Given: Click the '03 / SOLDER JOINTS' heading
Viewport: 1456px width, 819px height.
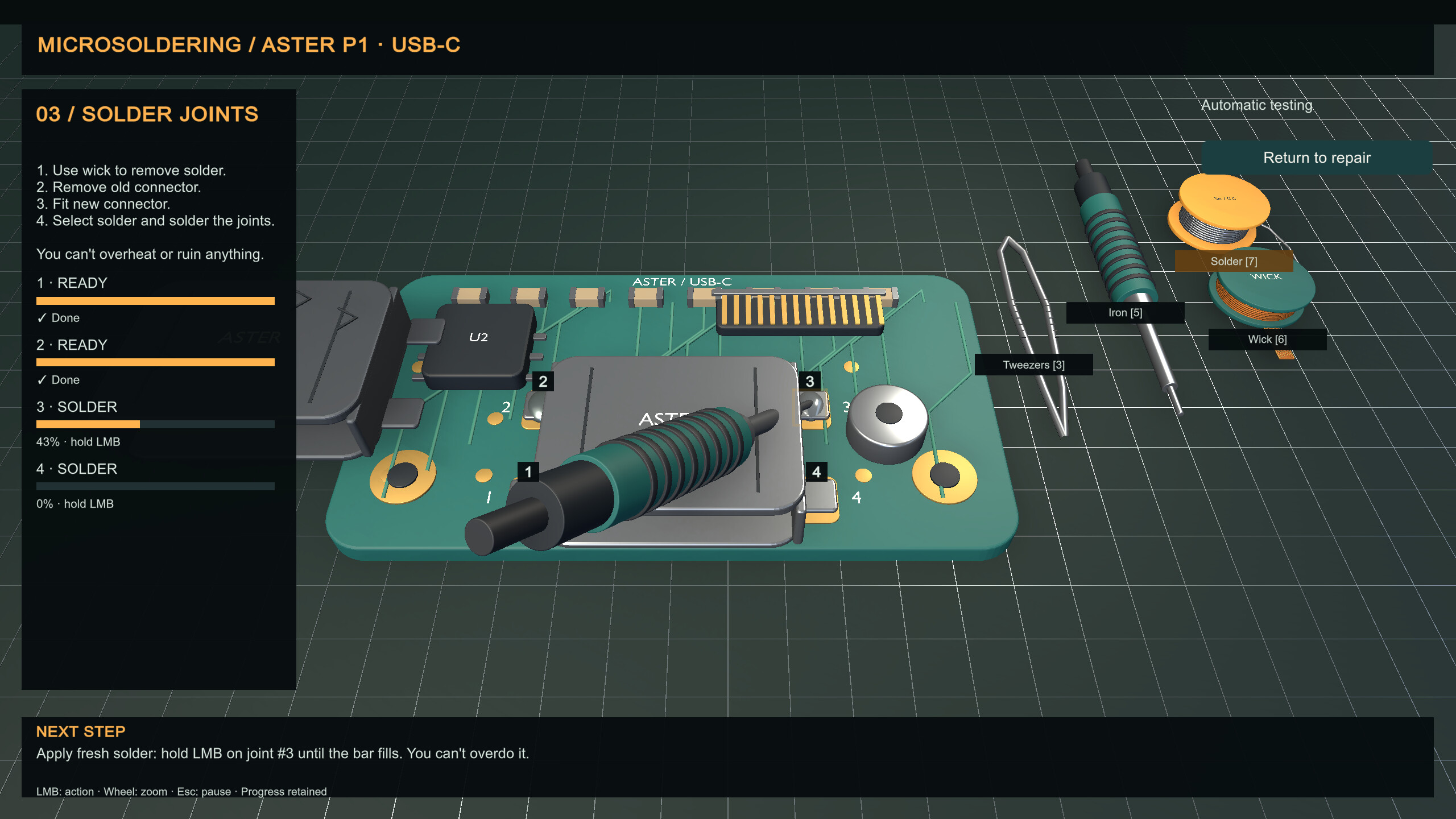Looking at the screenshot, I should pyautogui.click(x=147, y=114).
